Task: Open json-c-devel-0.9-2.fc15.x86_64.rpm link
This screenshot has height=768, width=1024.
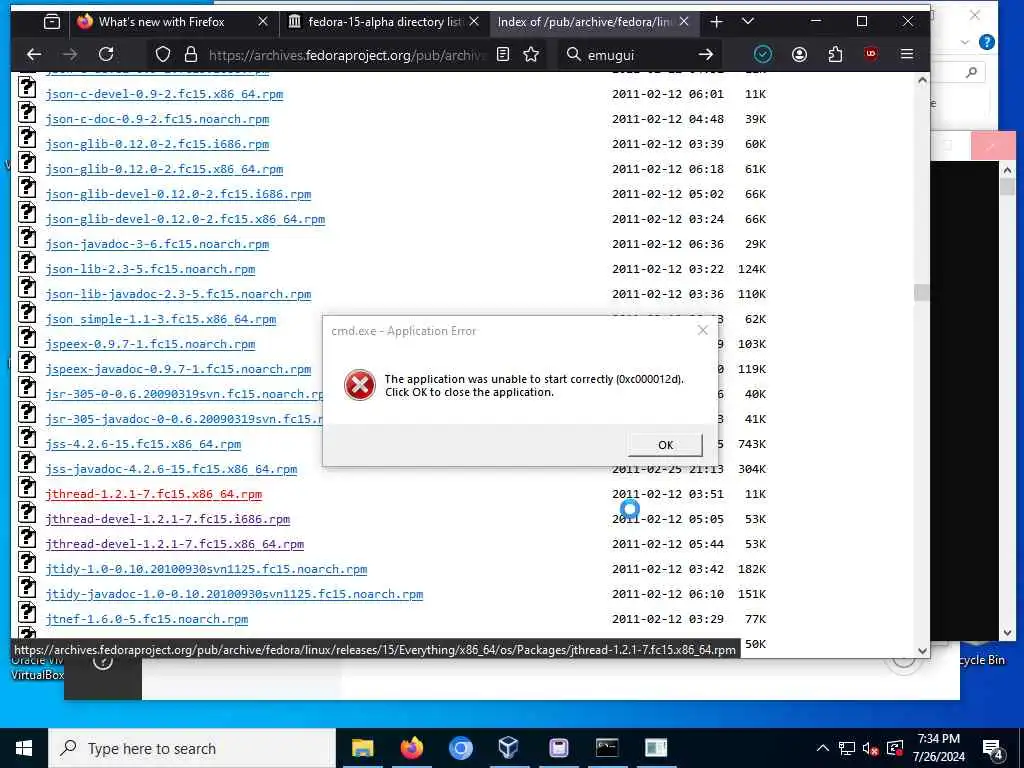Action: pos(164,94)
